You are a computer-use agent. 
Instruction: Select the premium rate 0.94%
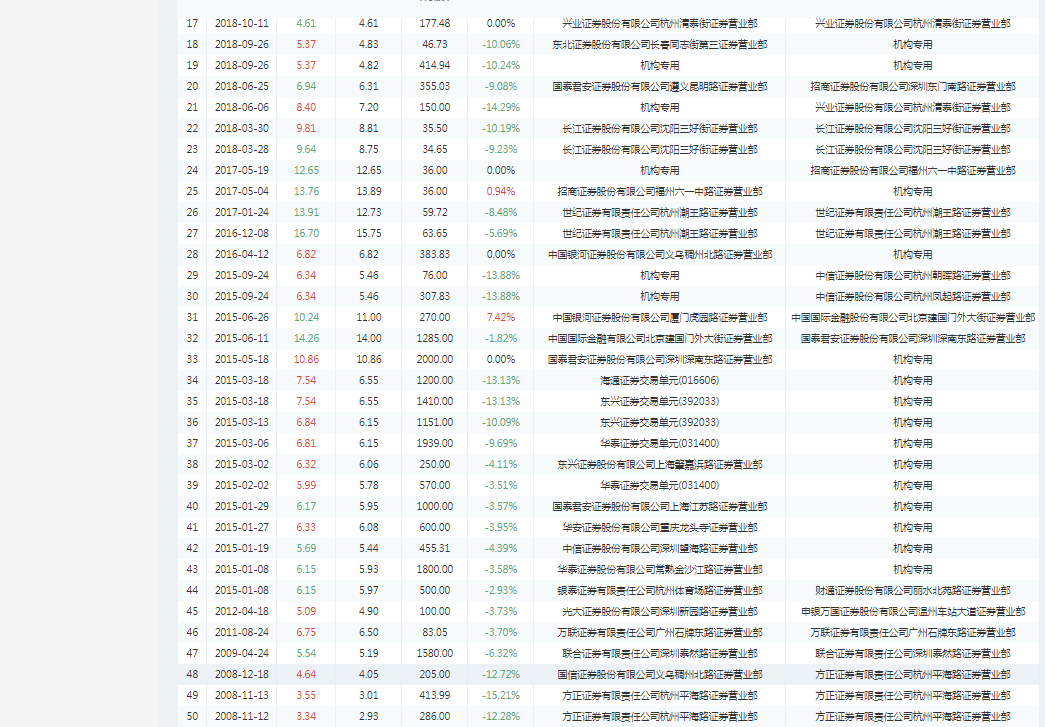pos(501,191)
